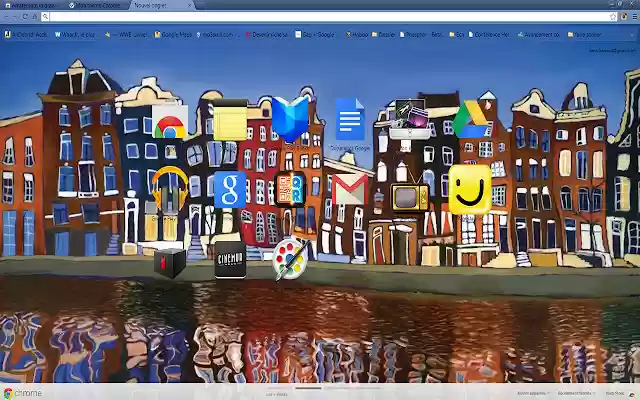
Task: Go to the Home page button
Action: click(35, 17)
